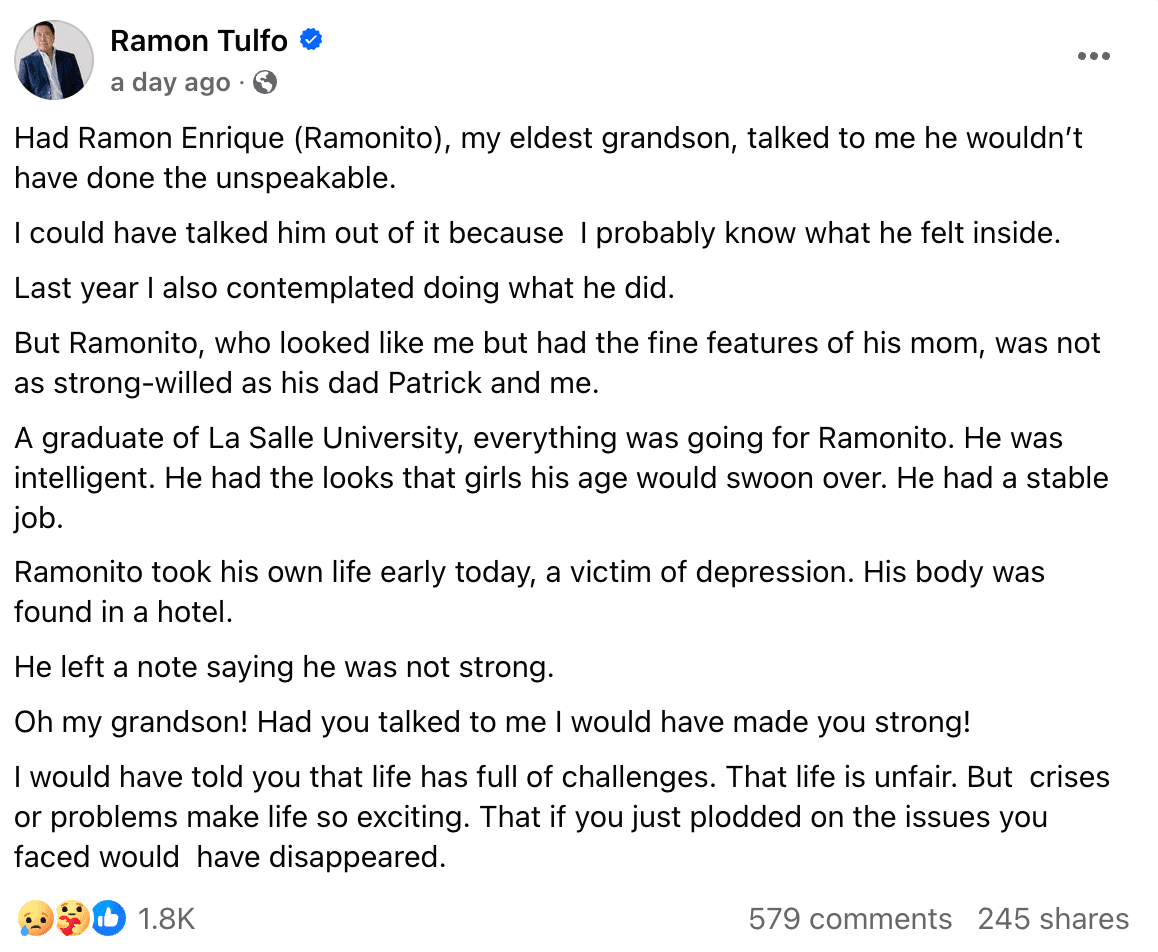Click the paragraph mentioning La Salle University
This screenshot has width=1158, height=952.
coord(560,476)
